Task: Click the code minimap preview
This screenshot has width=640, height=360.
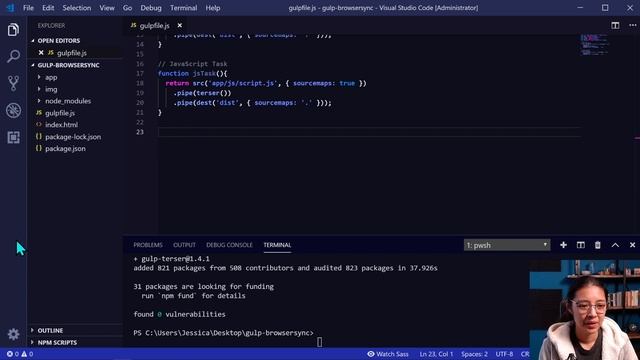Action: (x=595, y=45)
